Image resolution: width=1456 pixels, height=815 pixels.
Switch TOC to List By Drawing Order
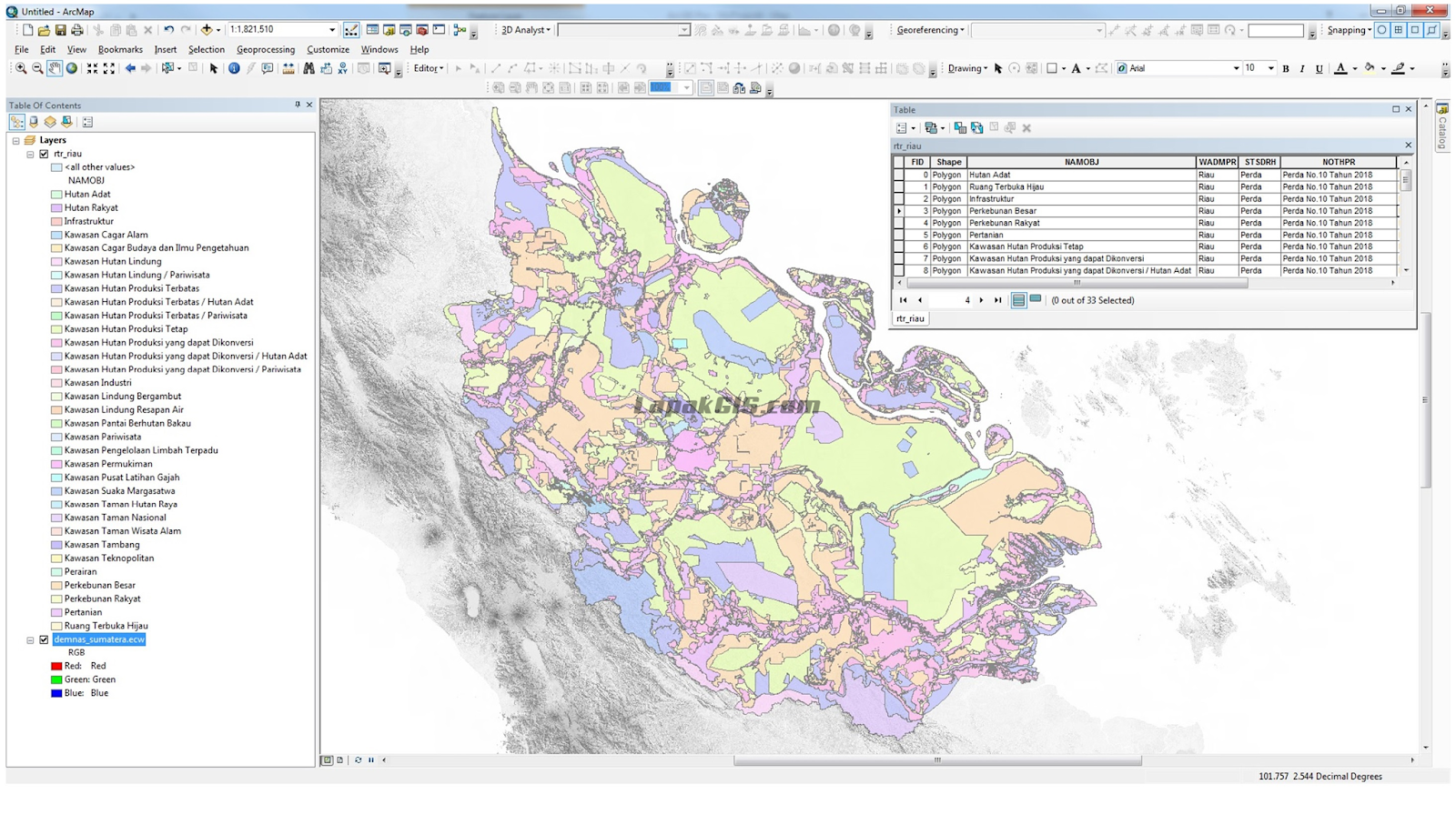17,122
